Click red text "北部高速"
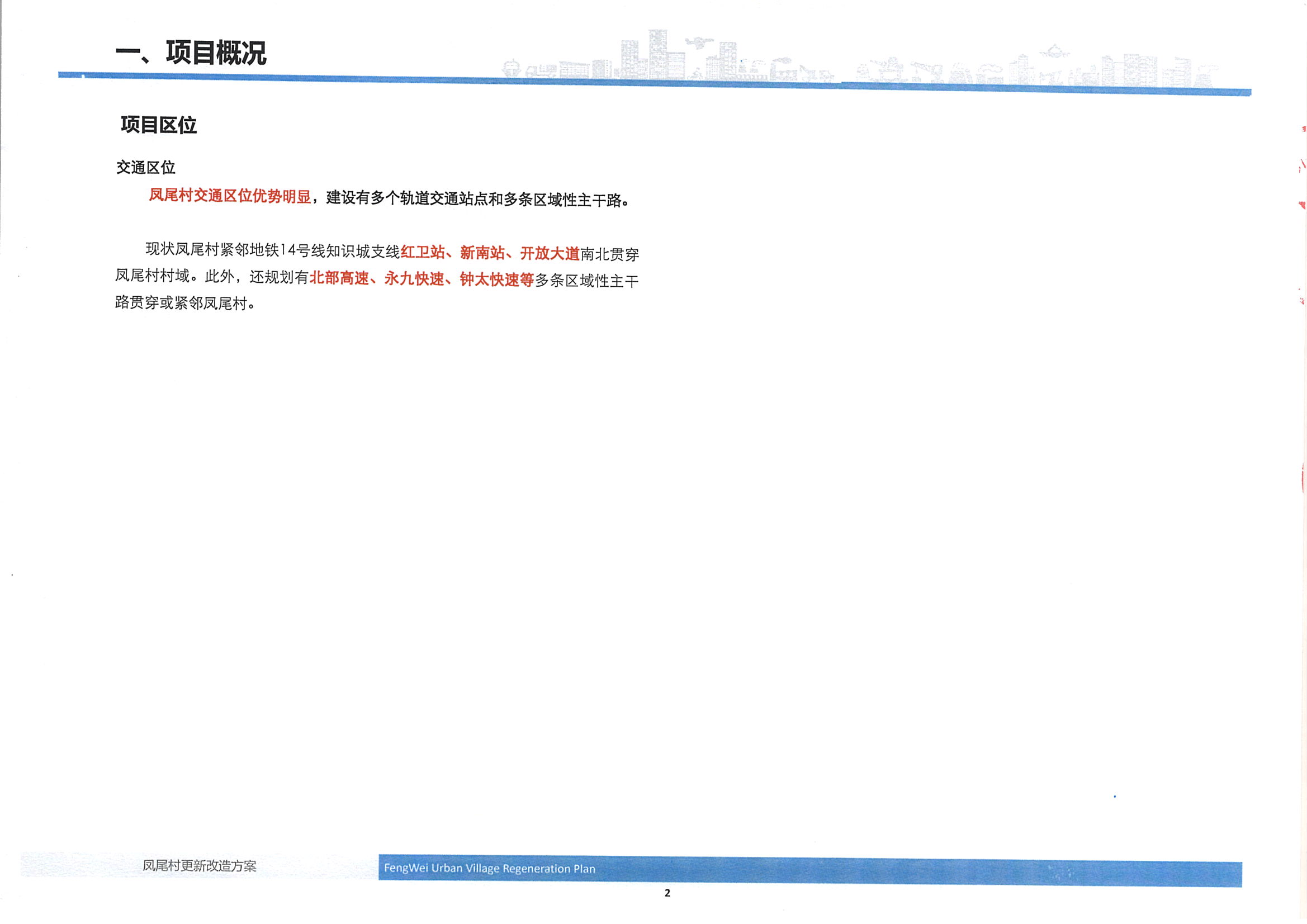1307x924 pixels. 339,278
